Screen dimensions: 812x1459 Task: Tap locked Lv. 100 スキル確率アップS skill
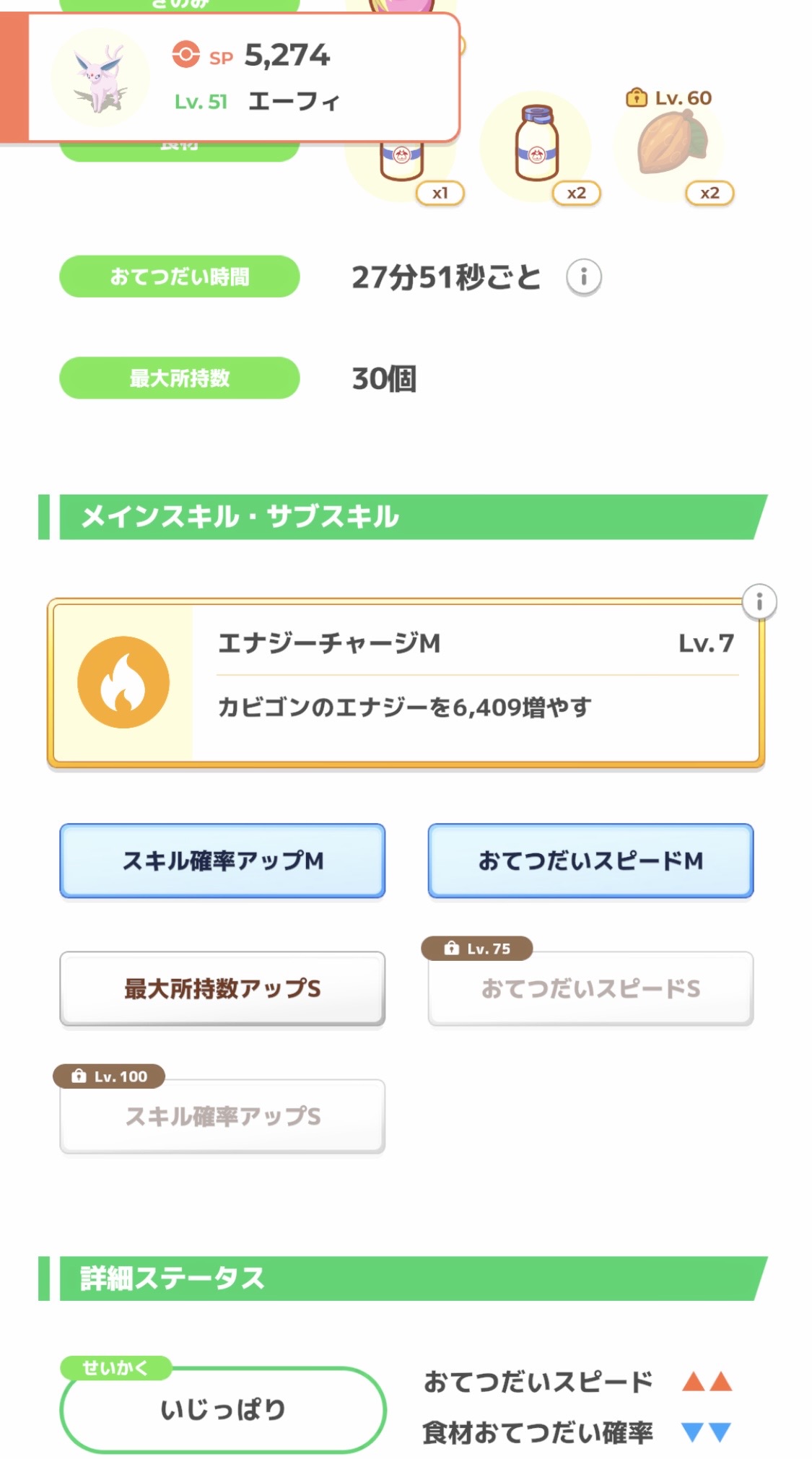(x=222, y=1116)
